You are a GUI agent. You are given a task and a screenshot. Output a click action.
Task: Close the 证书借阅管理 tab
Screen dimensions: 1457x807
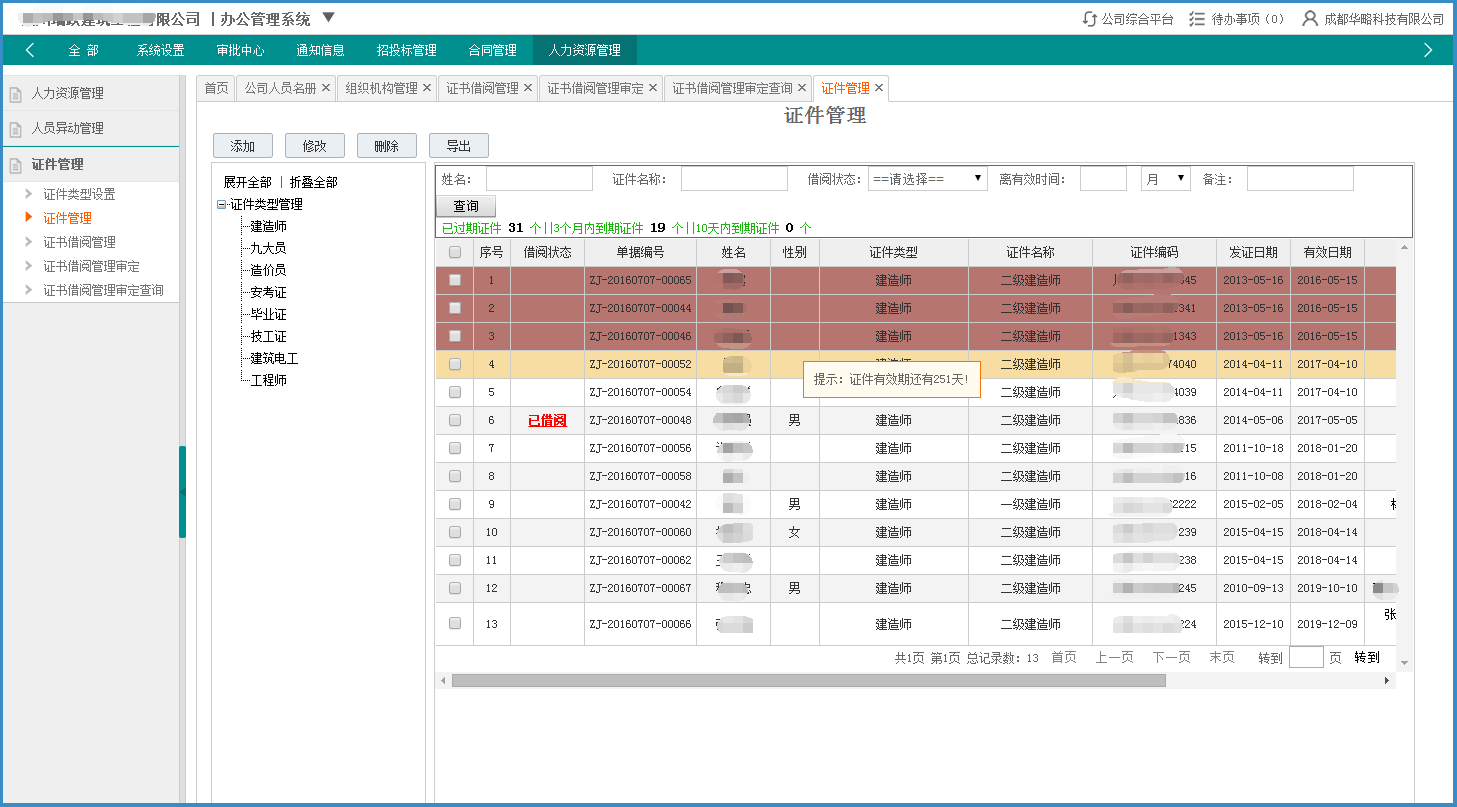pos(528,88)
